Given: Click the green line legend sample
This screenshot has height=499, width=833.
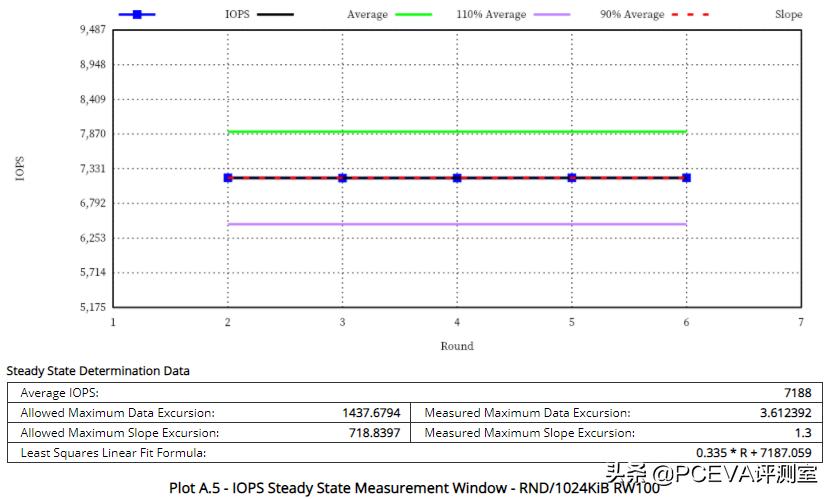Looking at the screenshot, I should click(x=414, y=14).
